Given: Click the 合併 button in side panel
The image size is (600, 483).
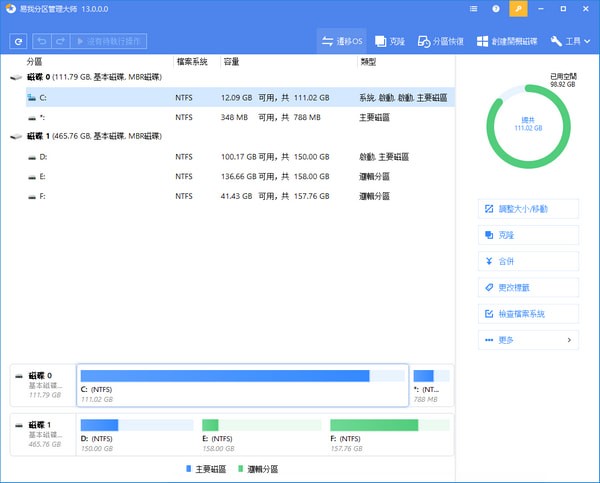Looking at the screenshot, I should (528, 261).
